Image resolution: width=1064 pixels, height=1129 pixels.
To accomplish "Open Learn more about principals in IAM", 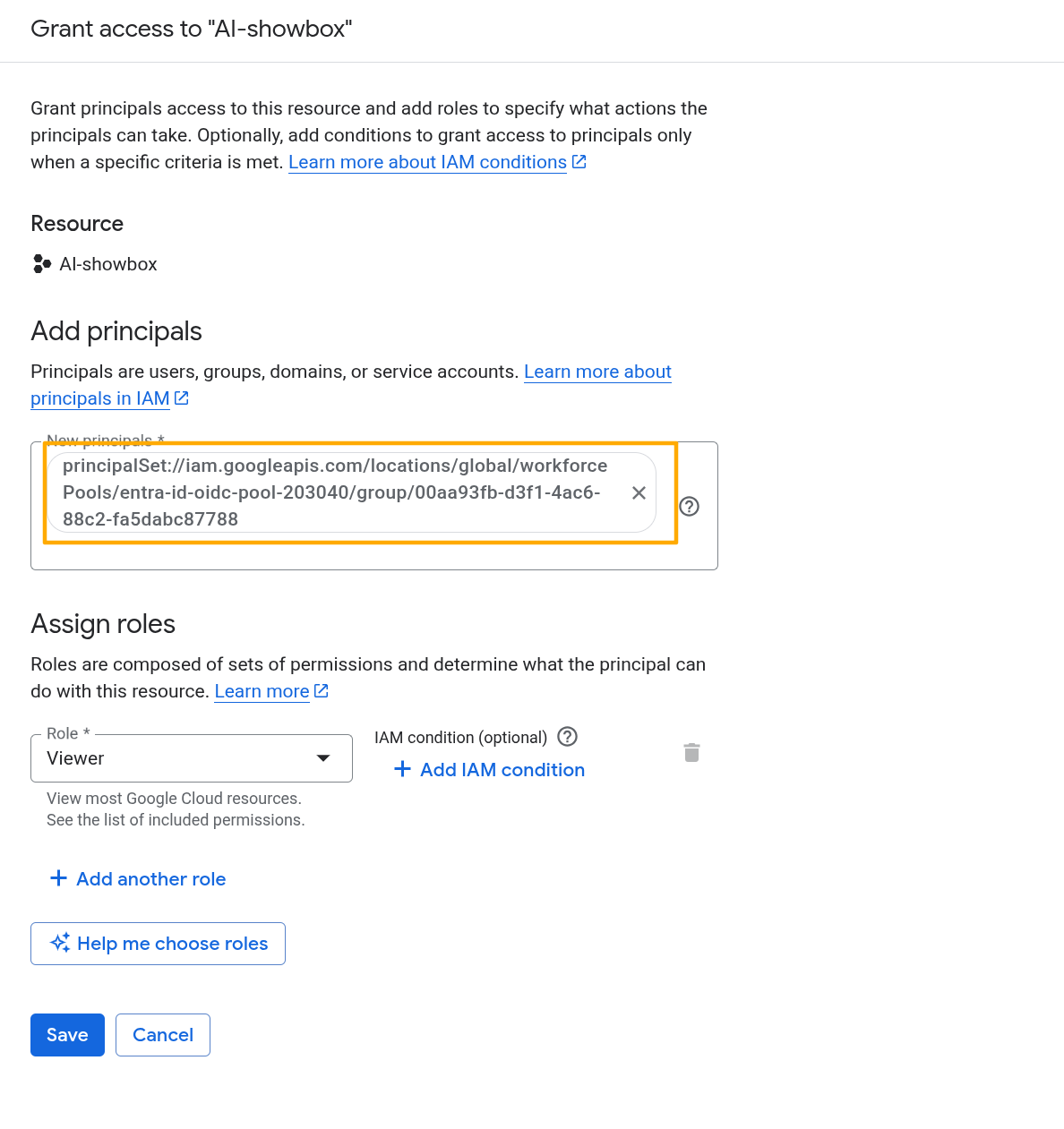I will [x=99, y=398].
